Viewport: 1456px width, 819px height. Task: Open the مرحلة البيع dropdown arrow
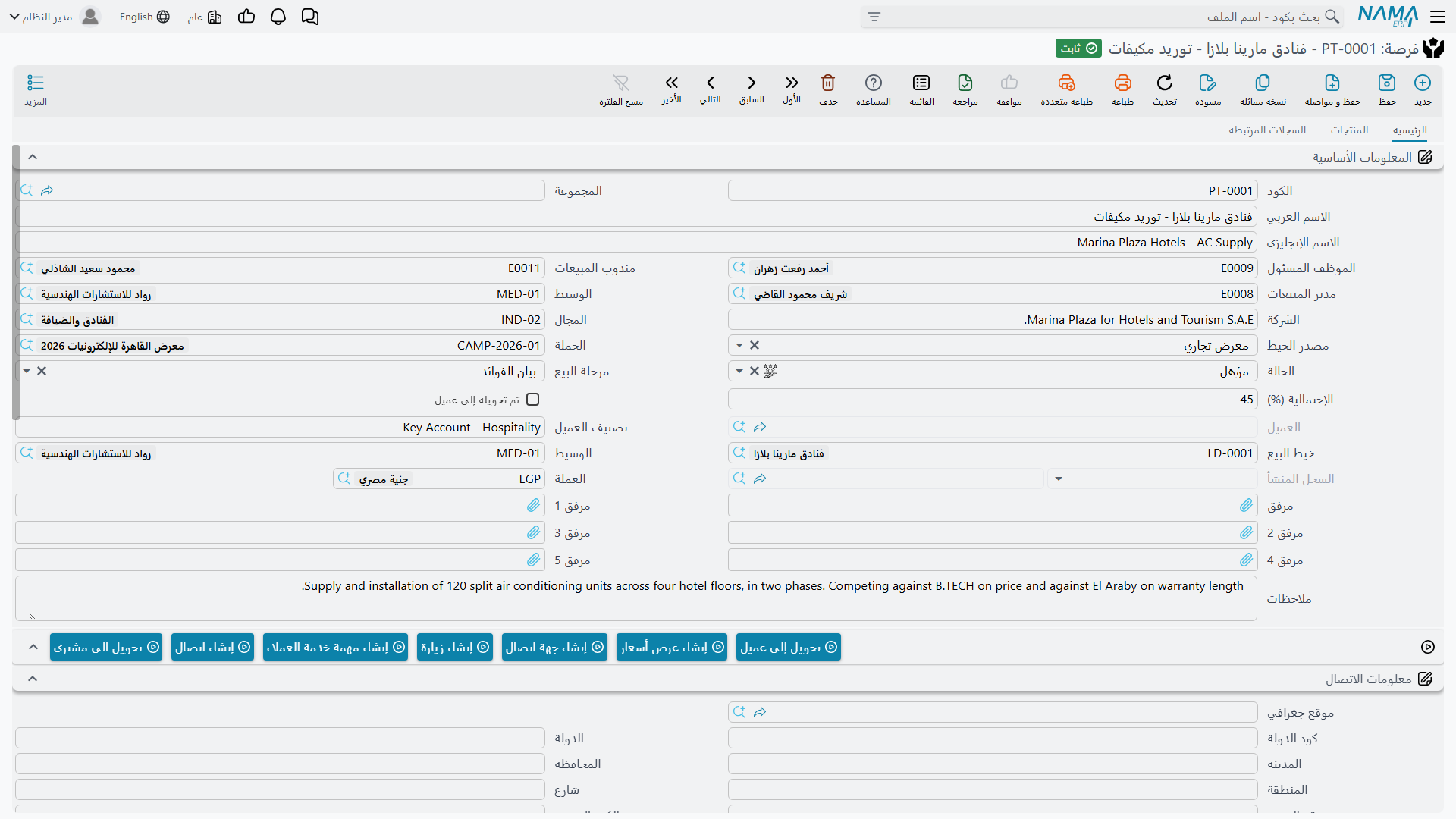27,371
